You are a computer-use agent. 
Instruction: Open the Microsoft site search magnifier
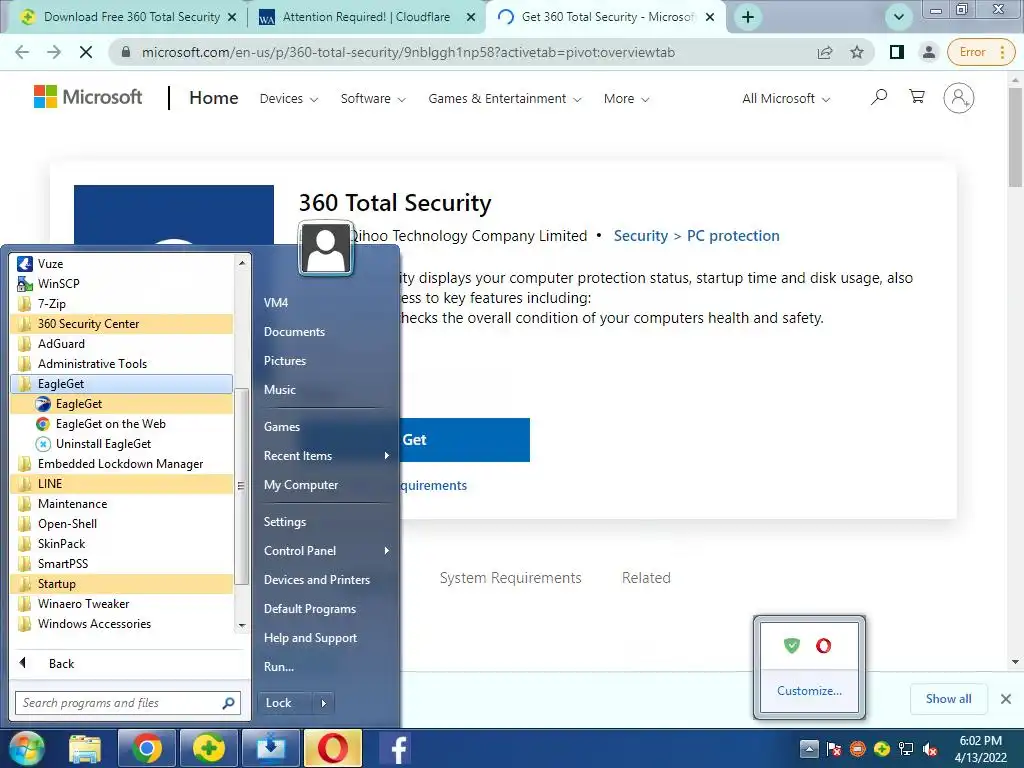pyautogui.click(x=879, y=97)
